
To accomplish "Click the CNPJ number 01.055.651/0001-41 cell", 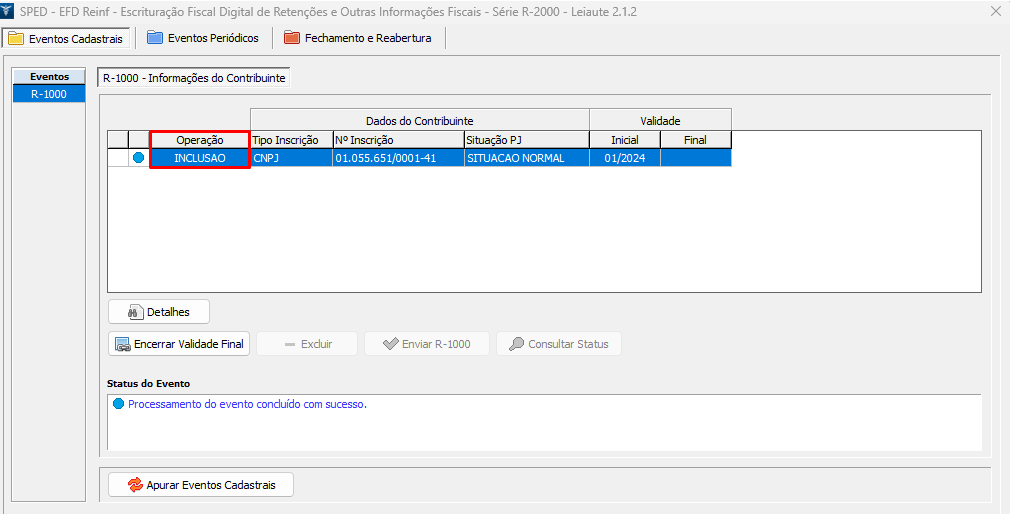I will pos(397,158).
